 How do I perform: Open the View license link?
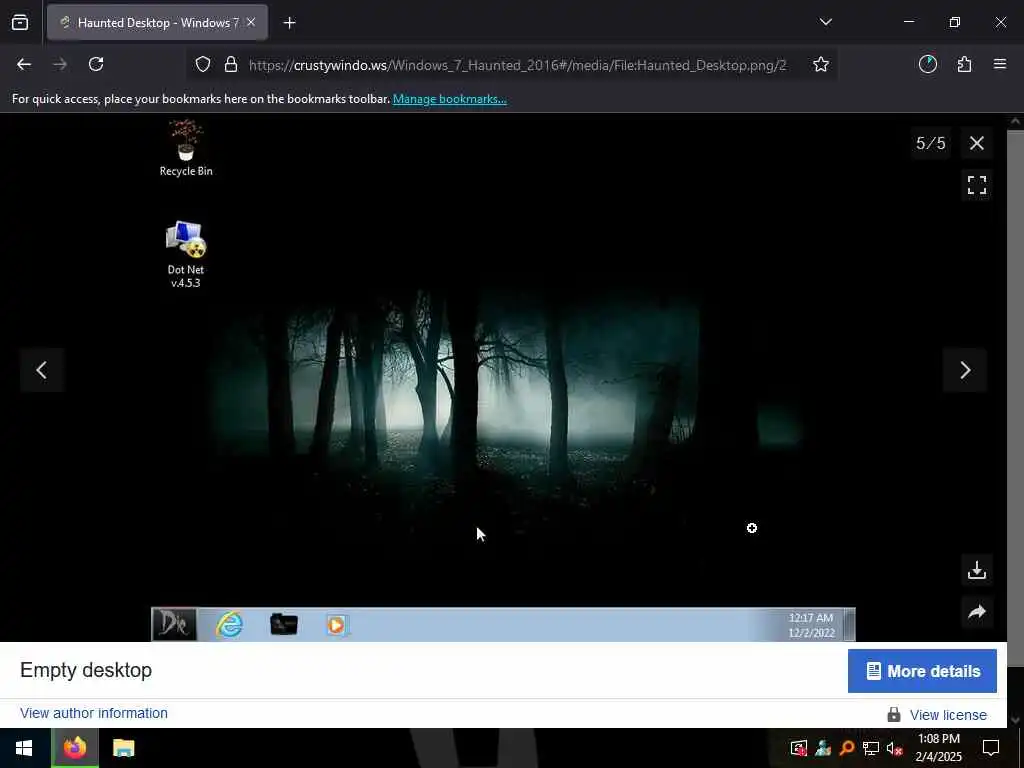948,715
